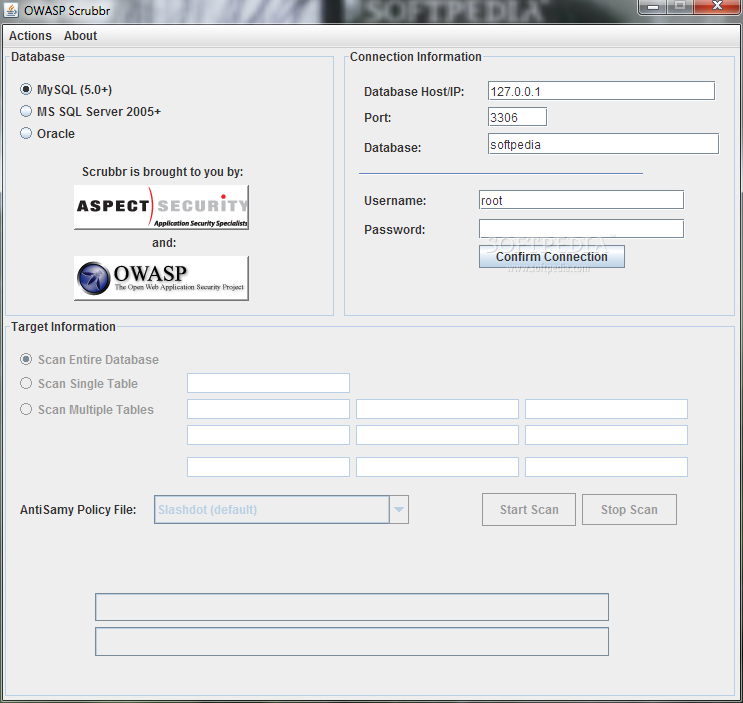This screenshot has width=743, height=703.
Task: Focus the Database Host/IP field
Action: tap(601, 91)
